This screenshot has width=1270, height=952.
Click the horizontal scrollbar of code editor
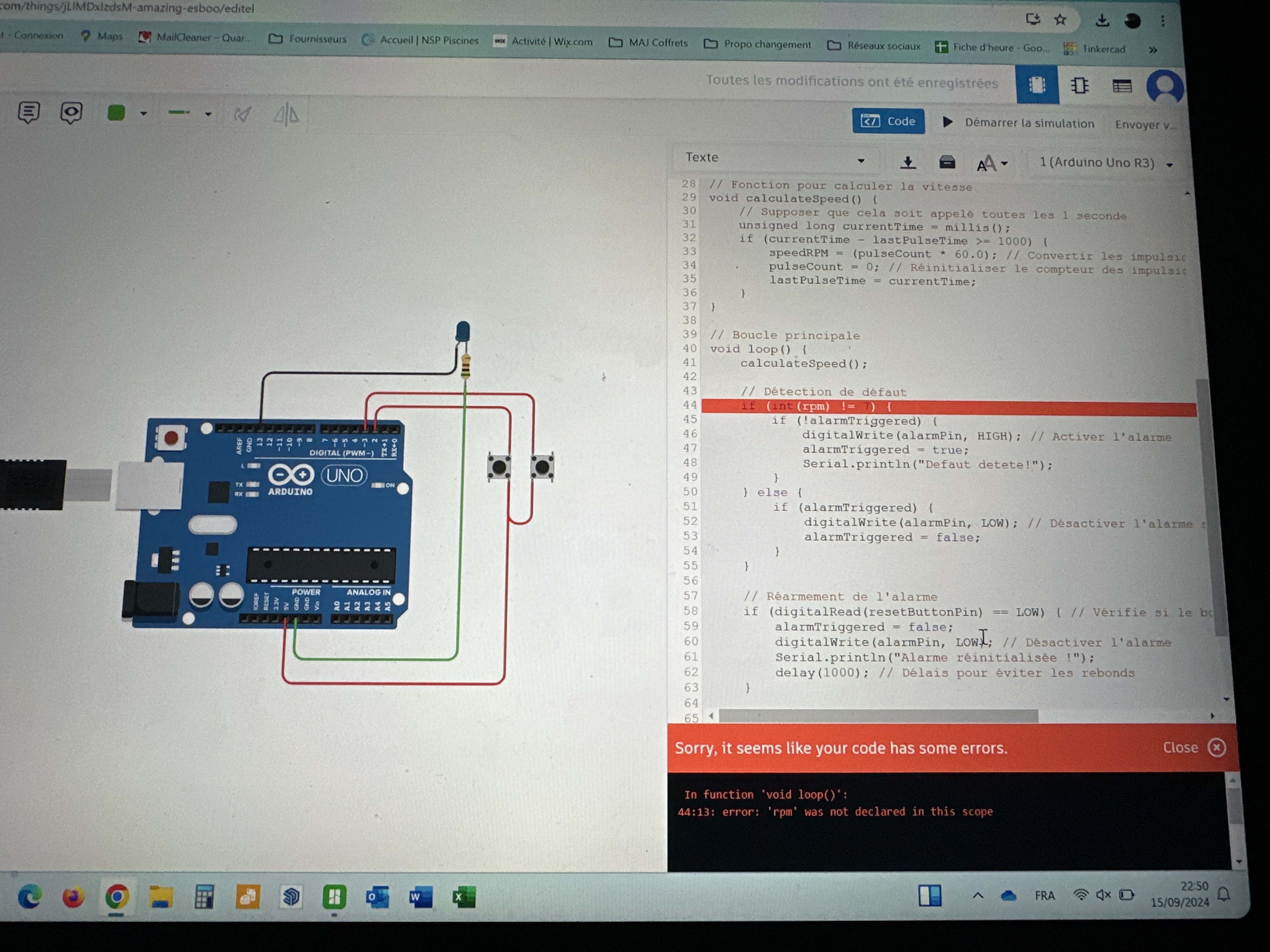(878, 716)
